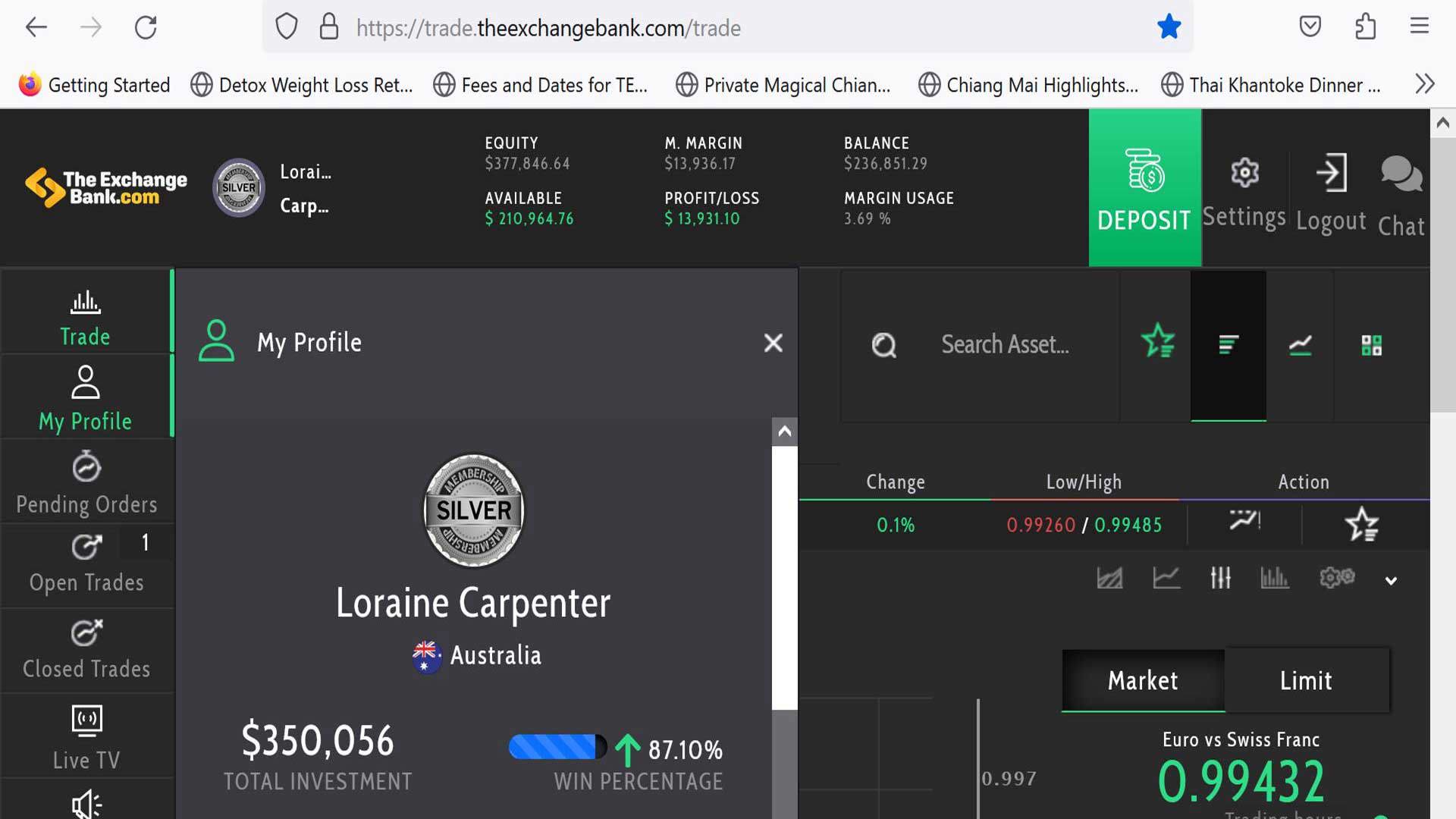Open the Getting Started bookmark

(x=94, y=84)
